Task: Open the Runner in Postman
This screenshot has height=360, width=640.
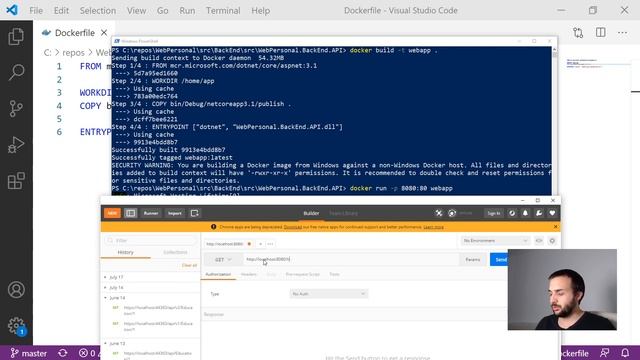Action: pyautogui.click(x=151, y=213)
